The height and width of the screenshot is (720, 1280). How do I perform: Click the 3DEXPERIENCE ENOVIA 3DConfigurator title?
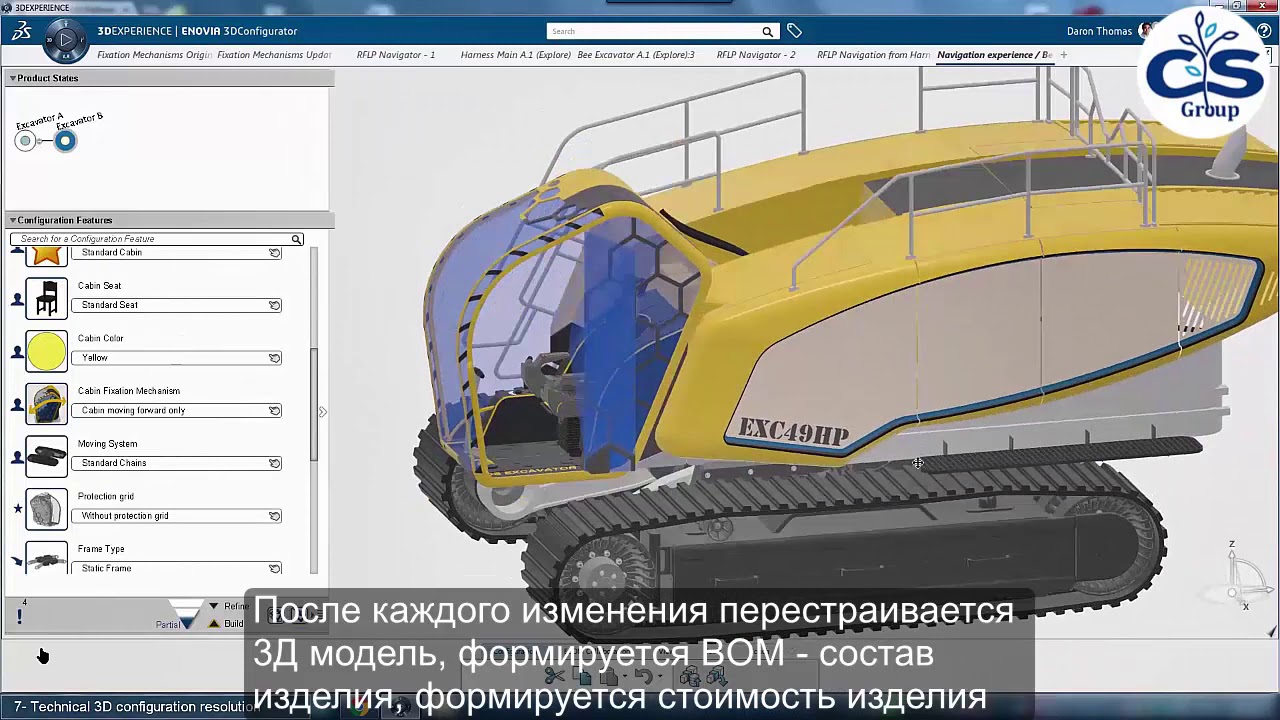197,31
